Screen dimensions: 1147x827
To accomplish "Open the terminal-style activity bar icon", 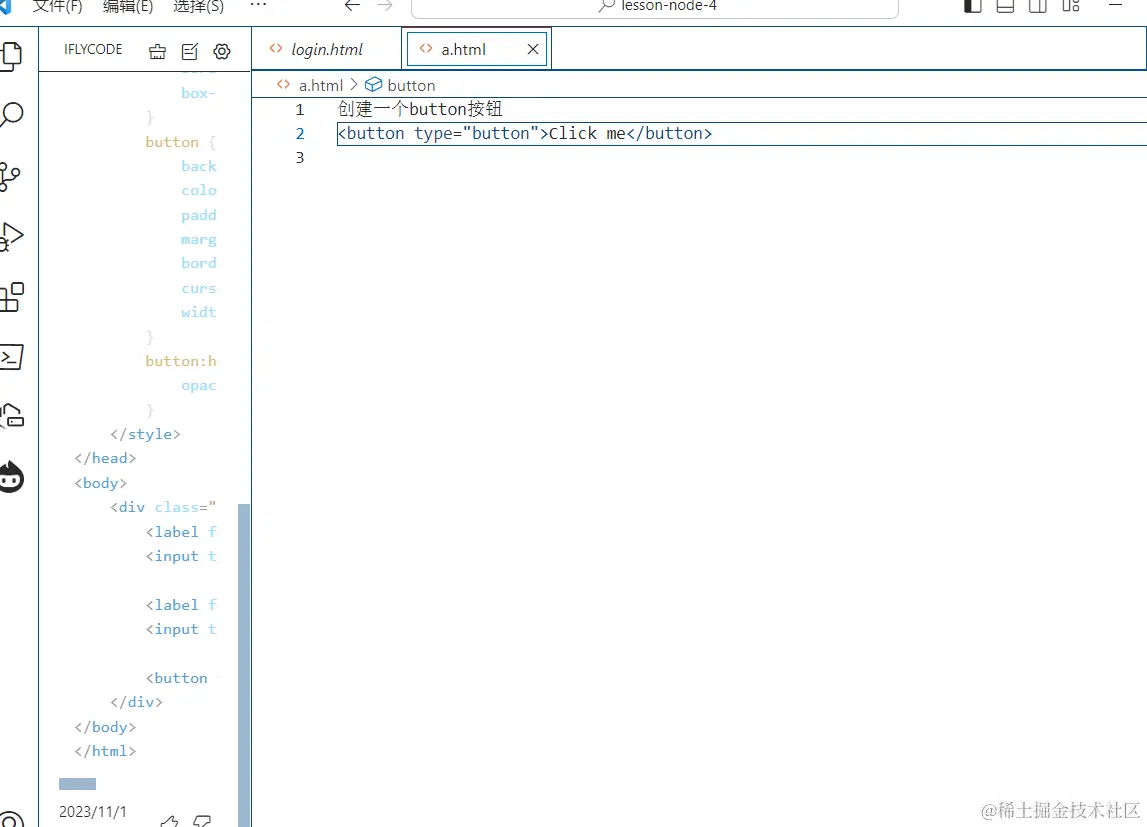I will [x=11, y=357].
